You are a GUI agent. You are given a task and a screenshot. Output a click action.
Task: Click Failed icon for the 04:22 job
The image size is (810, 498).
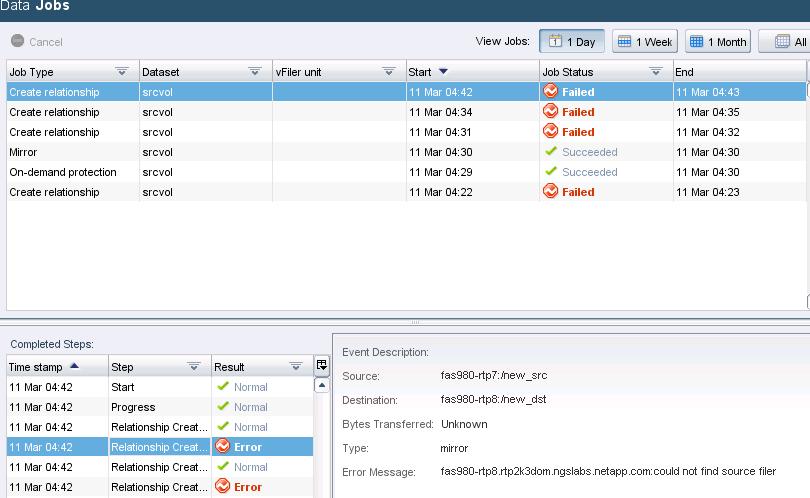[551, 191]
